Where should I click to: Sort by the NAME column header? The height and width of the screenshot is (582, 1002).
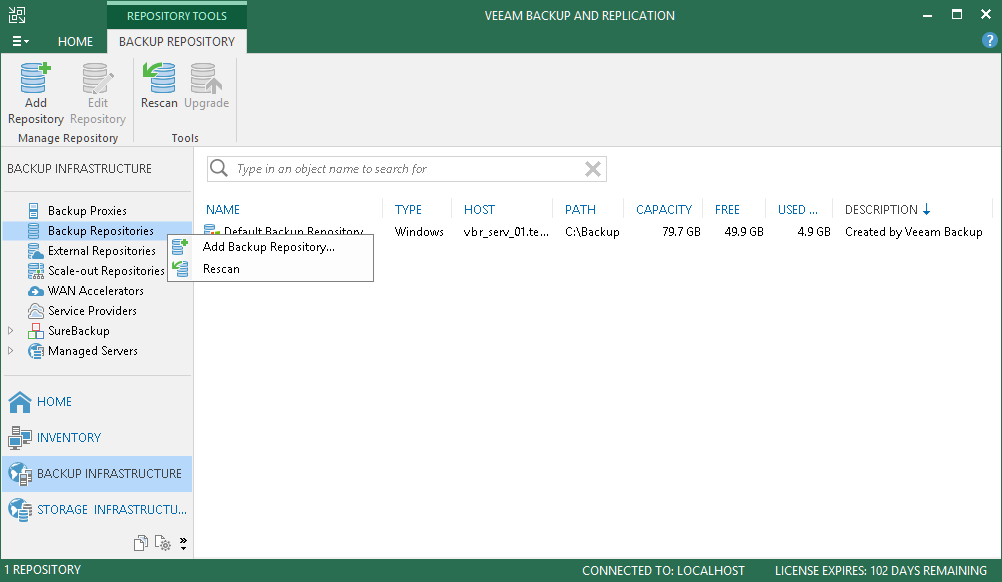tap(223, 210)
